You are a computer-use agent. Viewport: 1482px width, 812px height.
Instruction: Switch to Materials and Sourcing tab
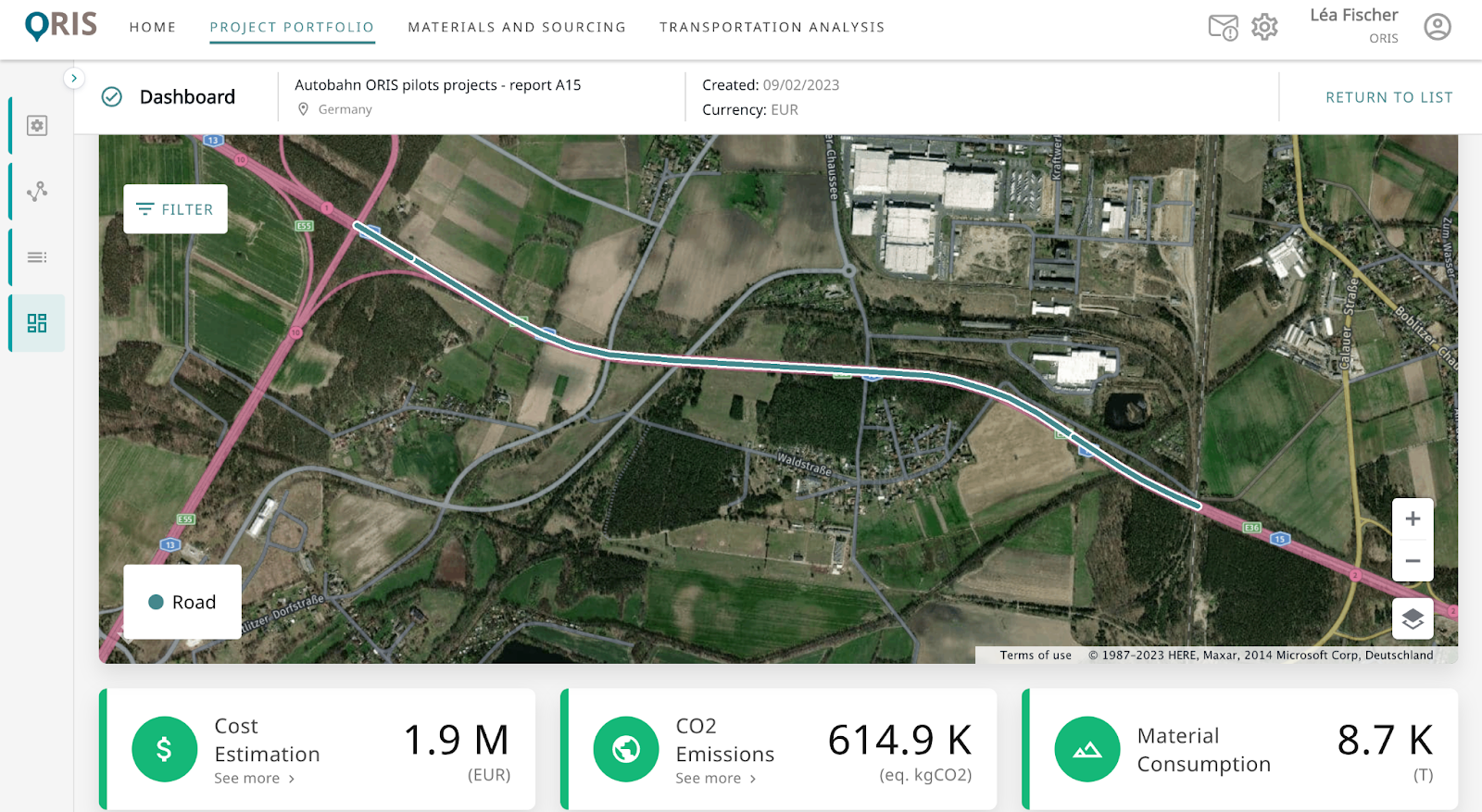click(x=517, y=28)
